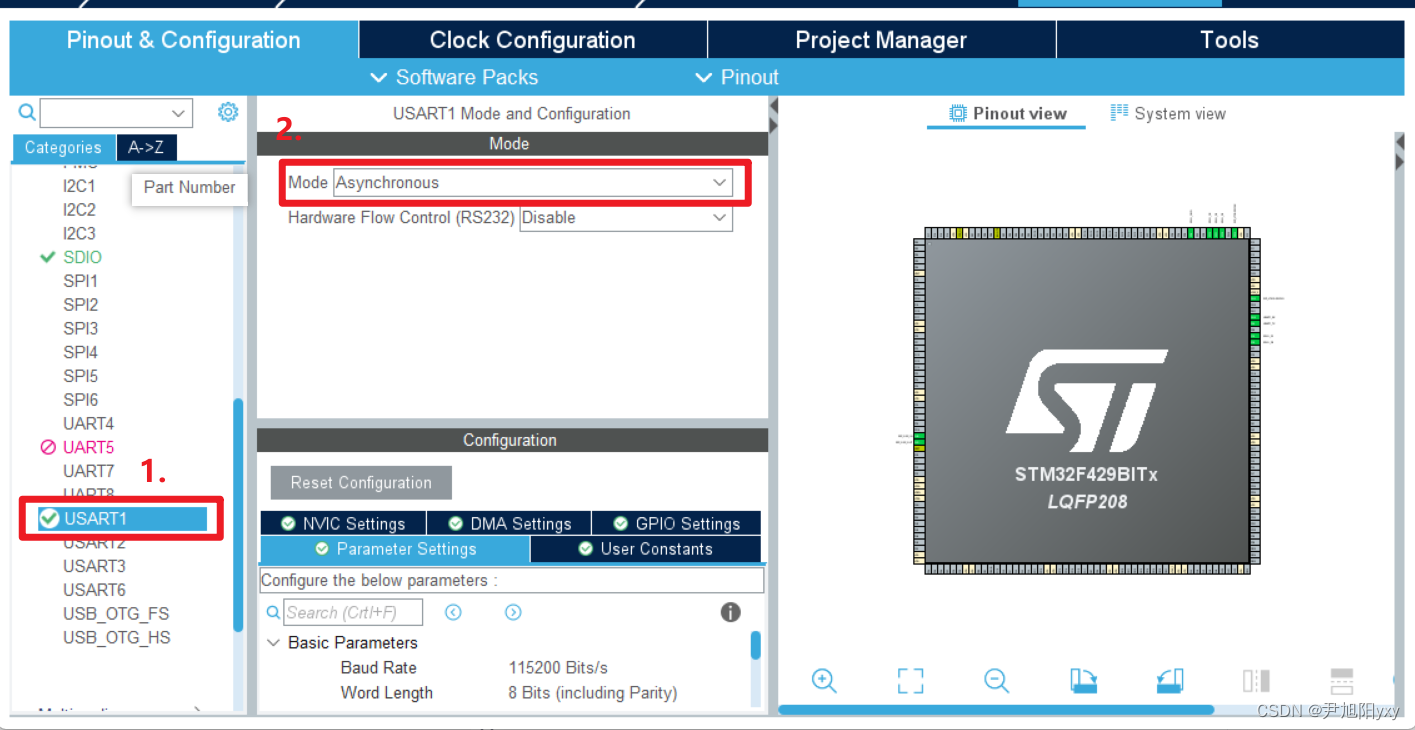Image resolution: width=1415 pixels, height=730 pixels.
Task: Open the GPIO Settings tab
Action: point(676,523)
